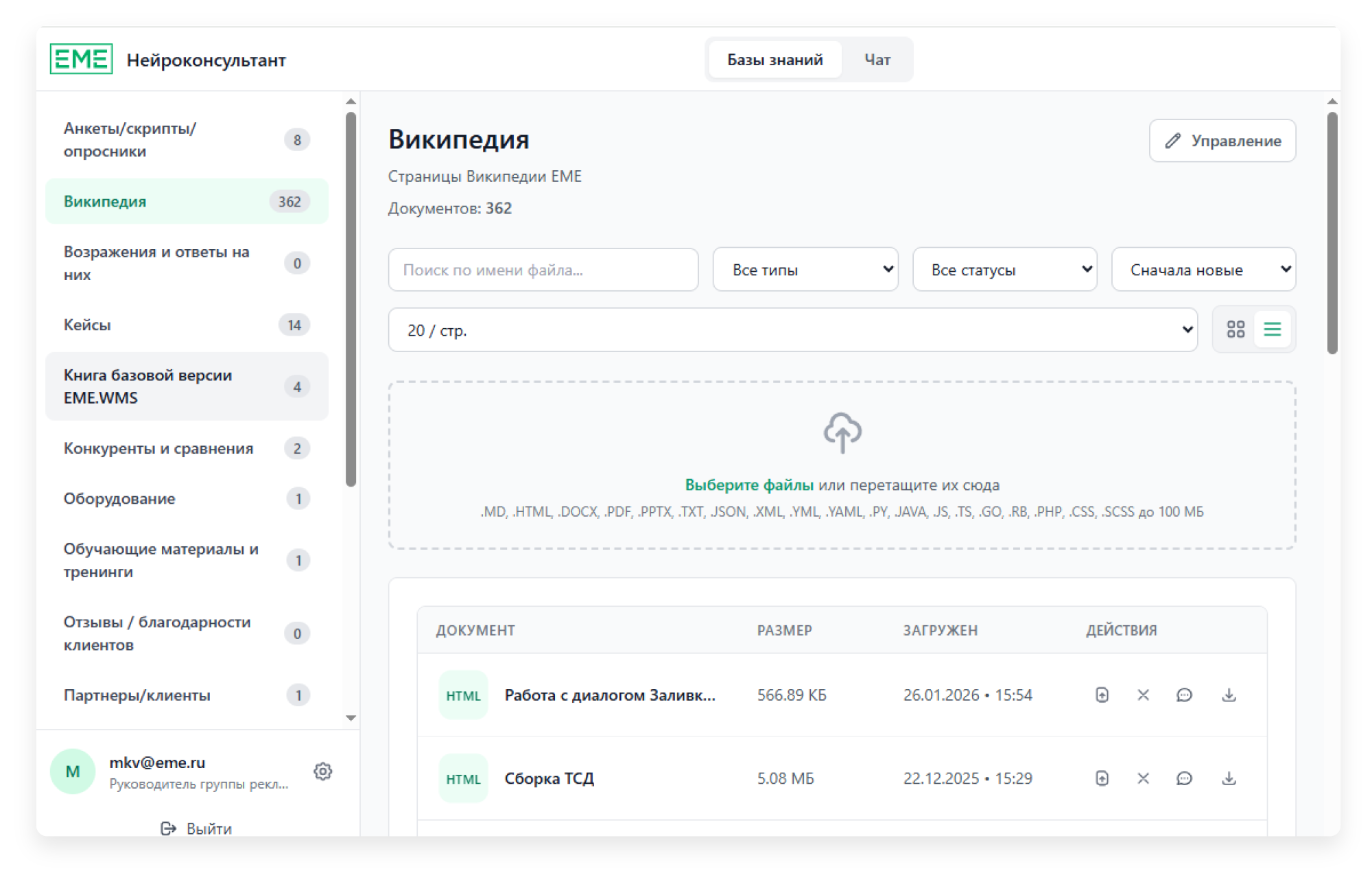The height and width of the screenshot is (884, 1372).
Task: Switch to the Чат tab
Action: pyautogui.click(x=877, y=60)
